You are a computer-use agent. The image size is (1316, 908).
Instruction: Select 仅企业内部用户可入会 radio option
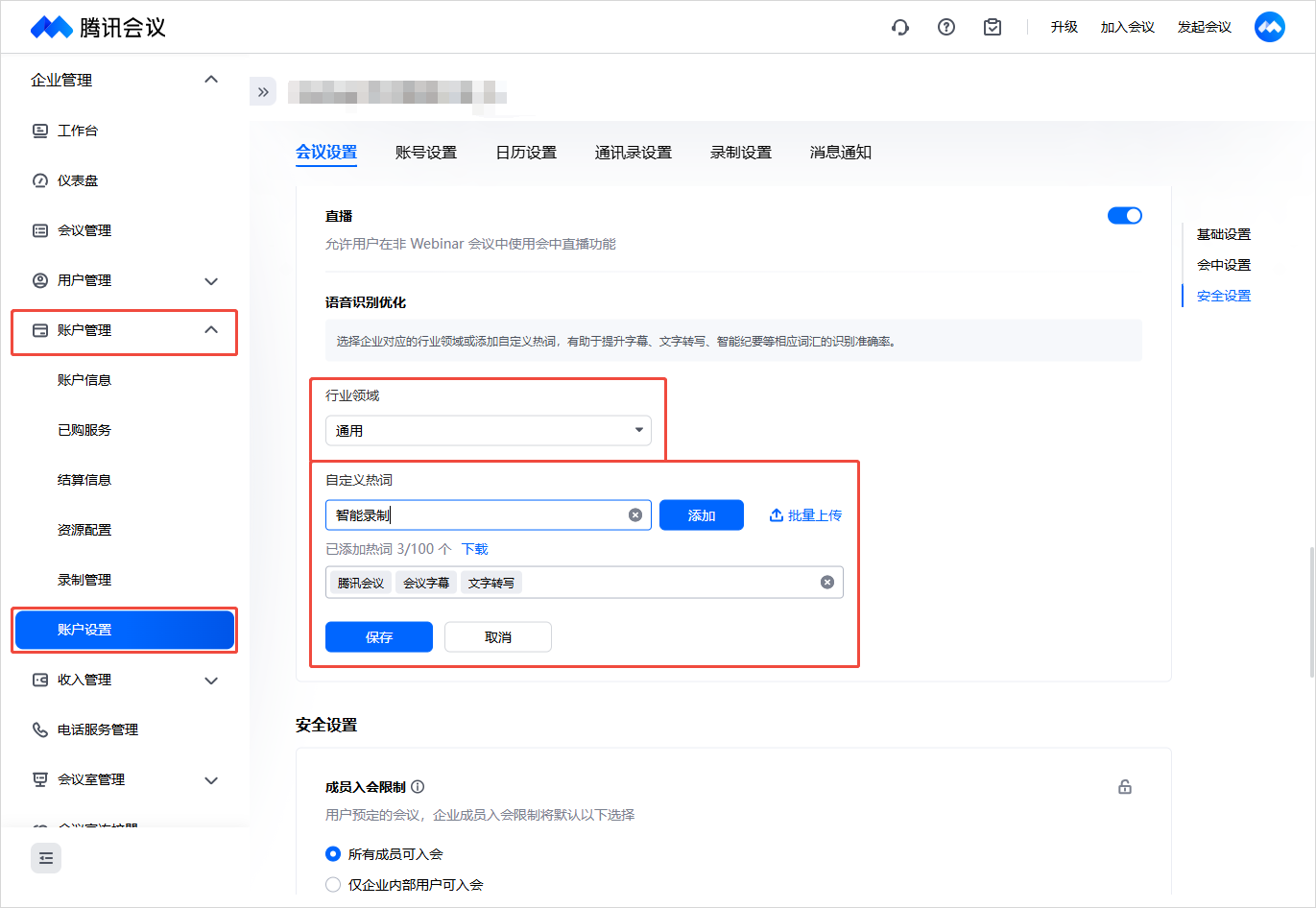pyautogui.click(x=333, y=885)
